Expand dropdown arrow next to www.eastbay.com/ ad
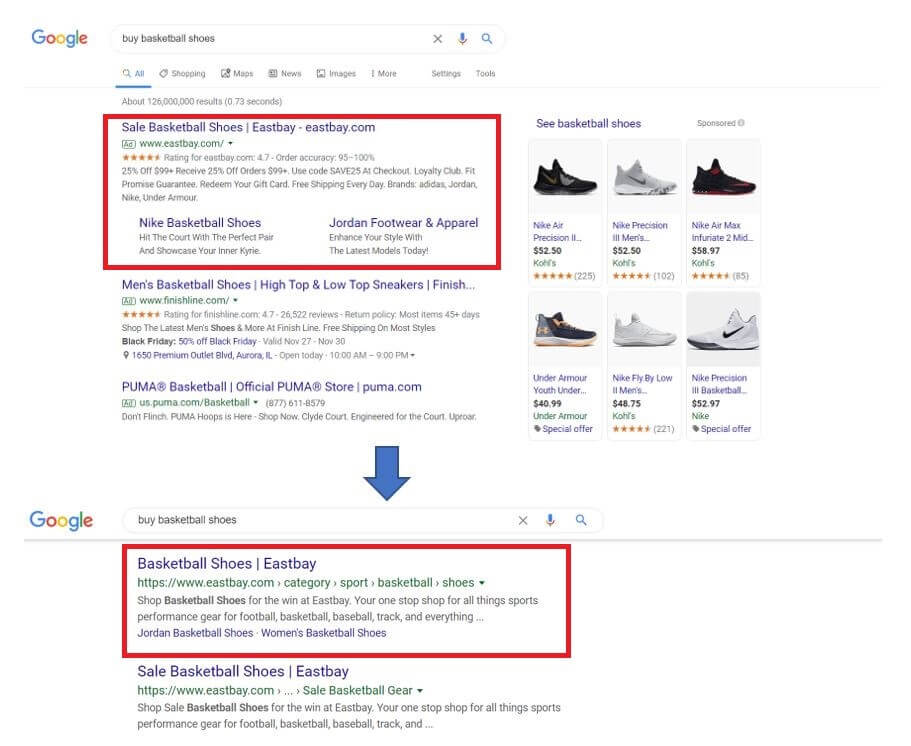This screenshot has width=911, height=746. (231, 144)
